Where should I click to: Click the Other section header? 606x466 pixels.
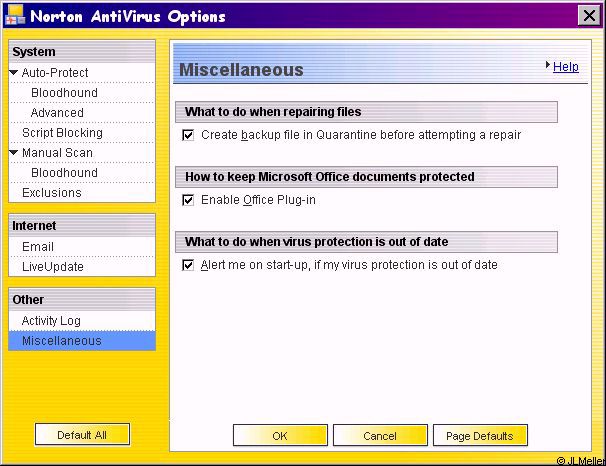click(x=82, y=299)
